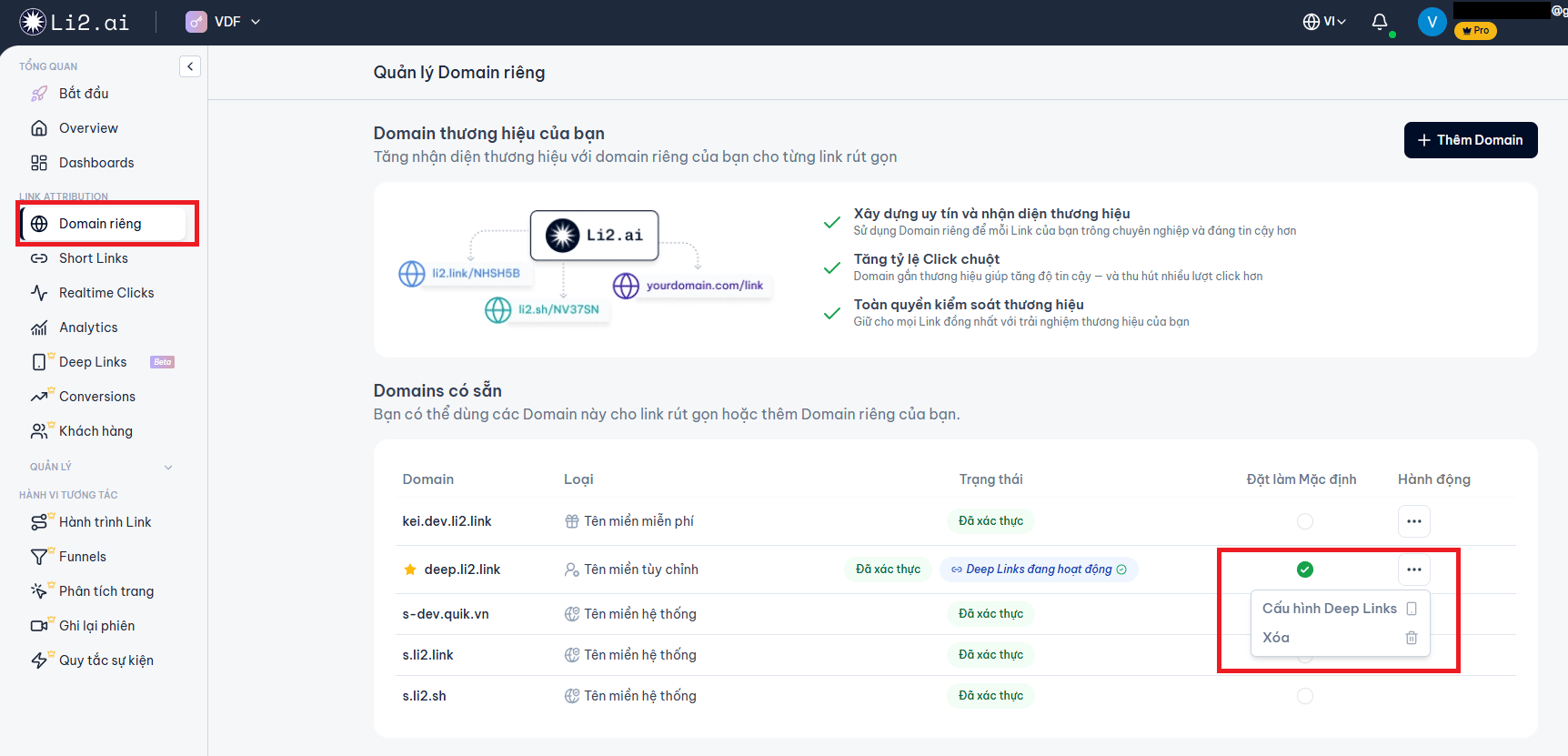This screenshot has width=1568, height=756.
Task: Open the VI language selector
Action: [x=1324, y=22]
